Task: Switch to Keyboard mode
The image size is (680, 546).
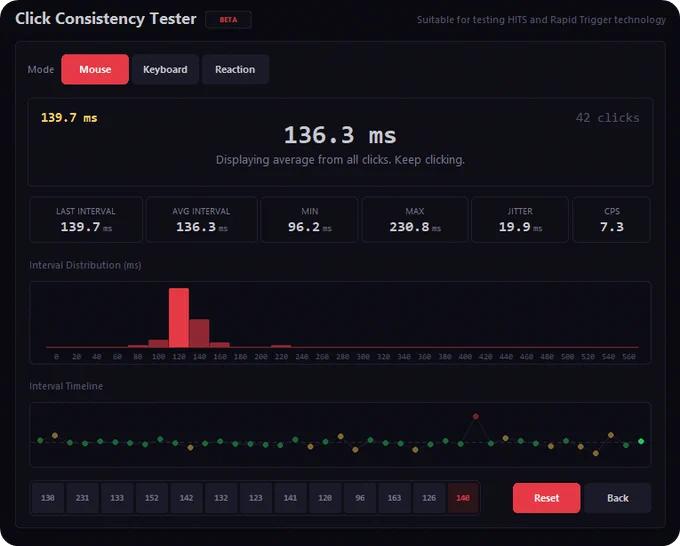Action: click(165, 69)
